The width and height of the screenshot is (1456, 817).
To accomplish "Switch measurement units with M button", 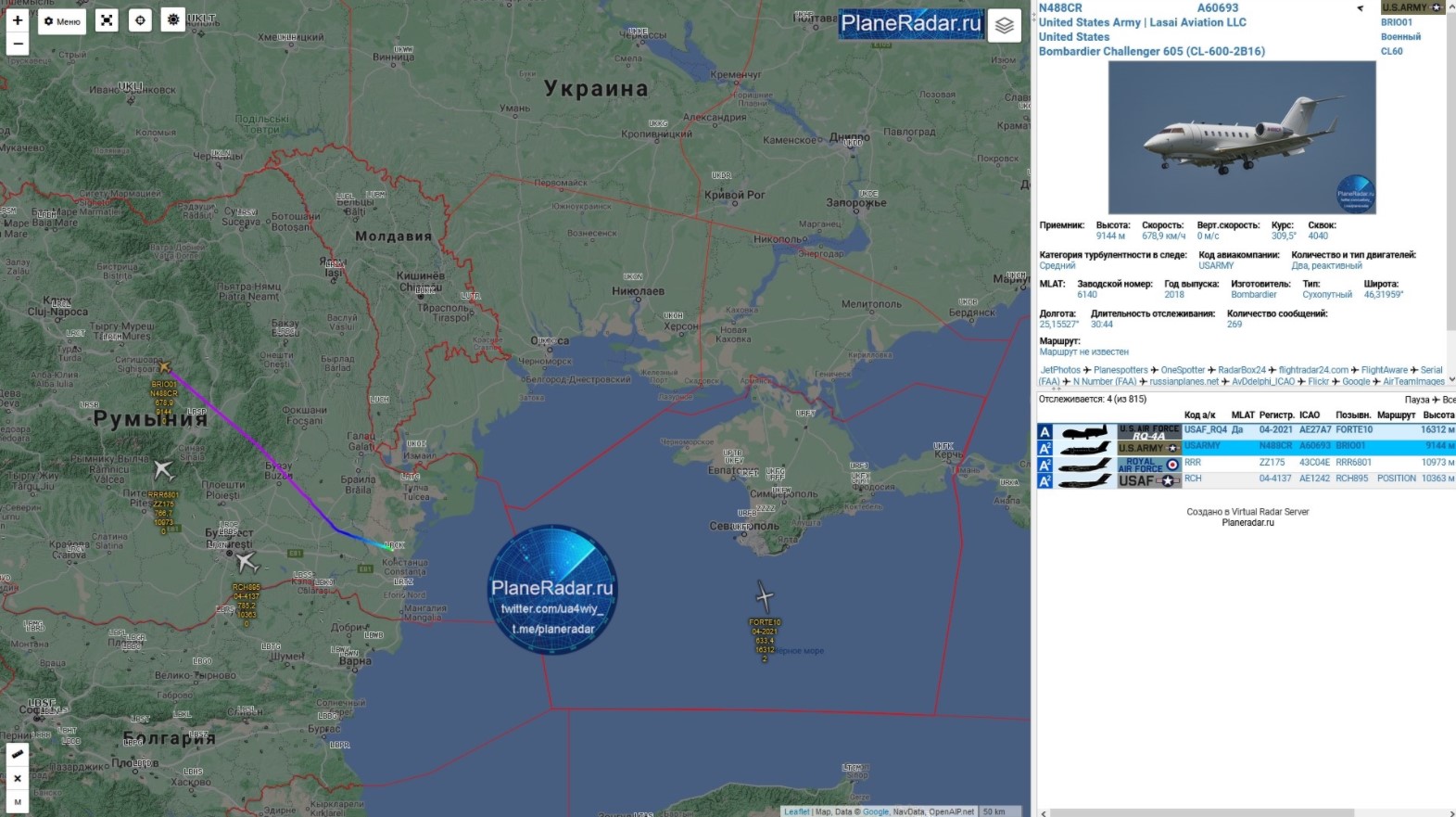I will 18,802.
